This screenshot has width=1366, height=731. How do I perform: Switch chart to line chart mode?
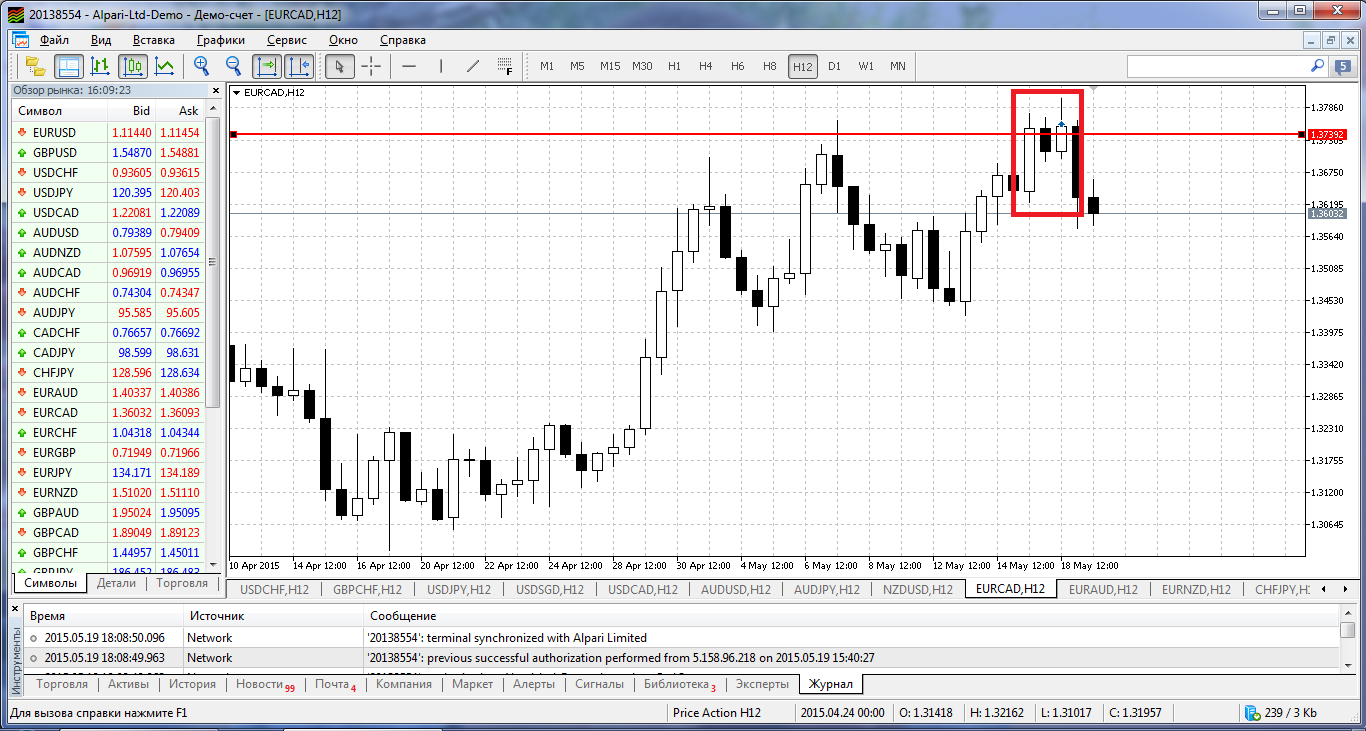click(x=165, y=67)
